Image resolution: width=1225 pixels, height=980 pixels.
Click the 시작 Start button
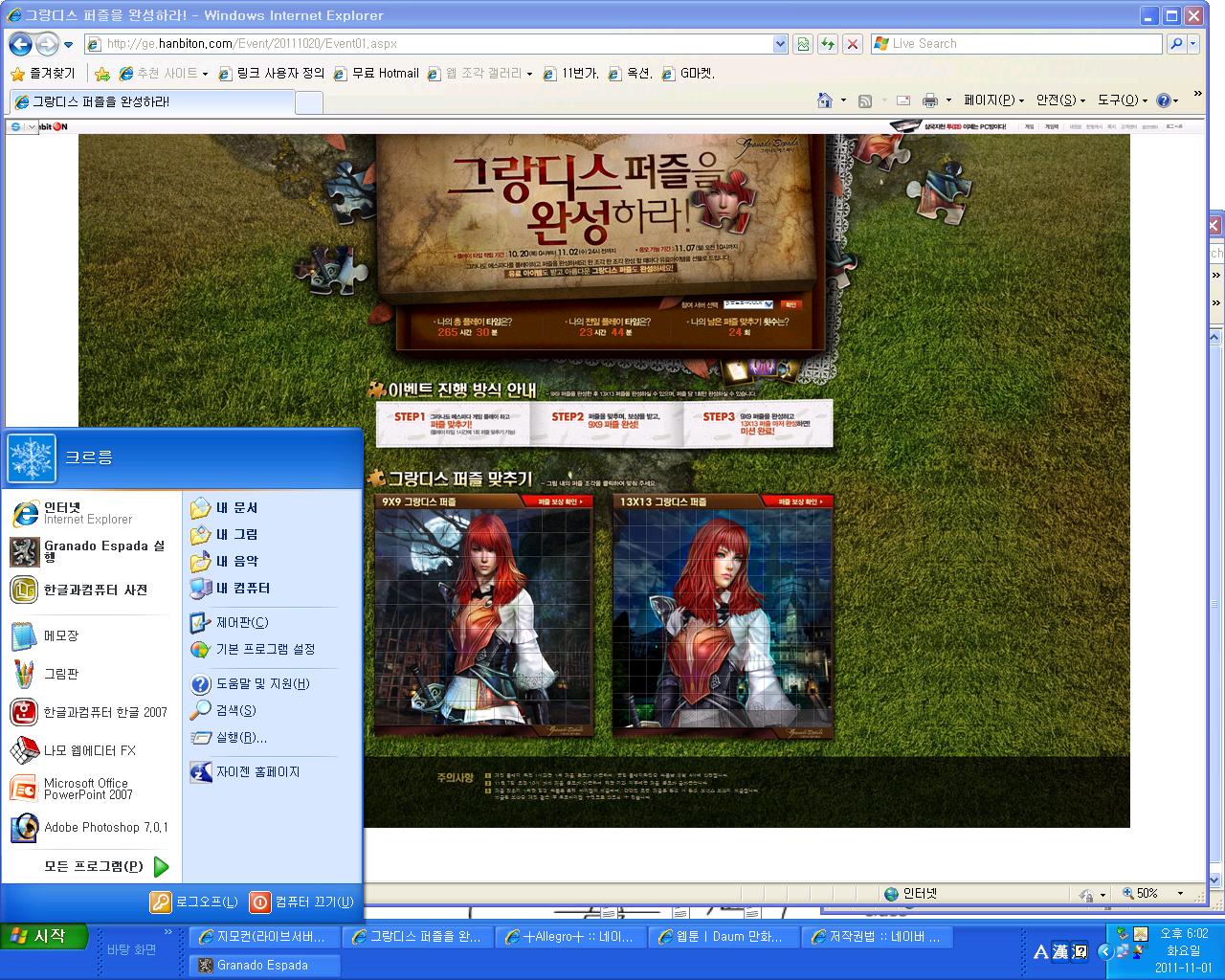tap(44, 936)
